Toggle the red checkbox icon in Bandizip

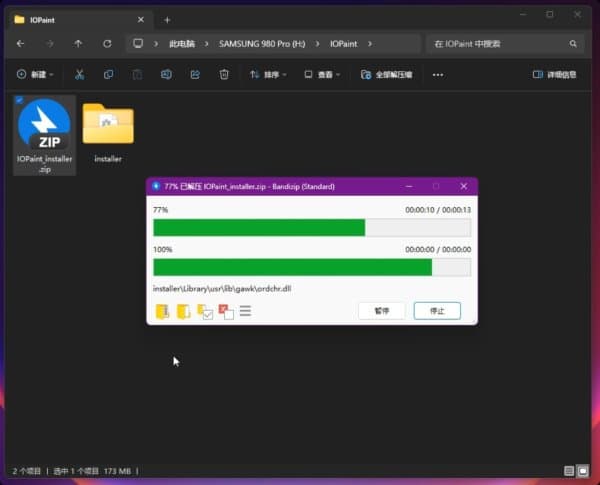pyautogui.click(x=225, y=312)
